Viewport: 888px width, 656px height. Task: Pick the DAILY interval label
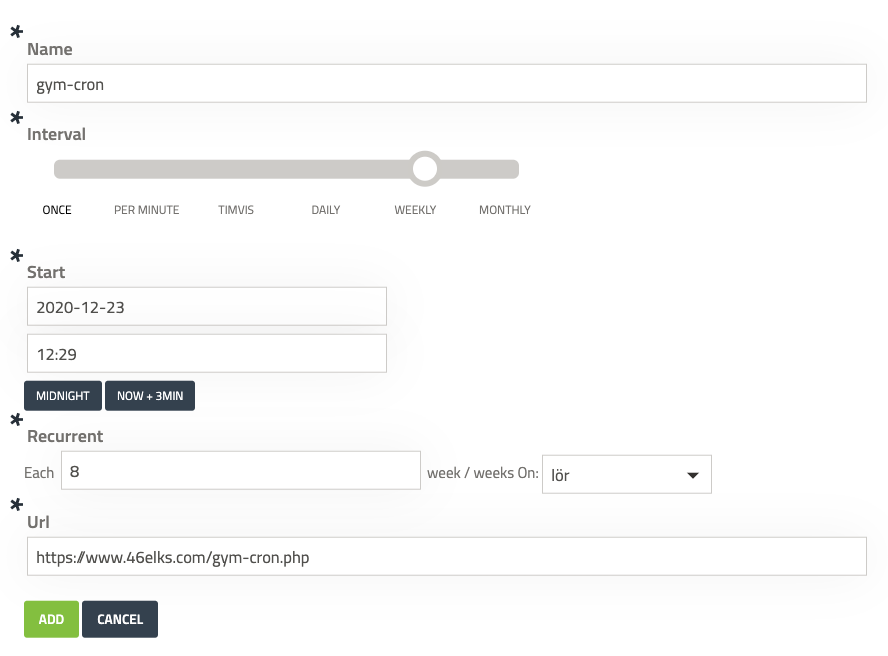[x=326, y=210]
